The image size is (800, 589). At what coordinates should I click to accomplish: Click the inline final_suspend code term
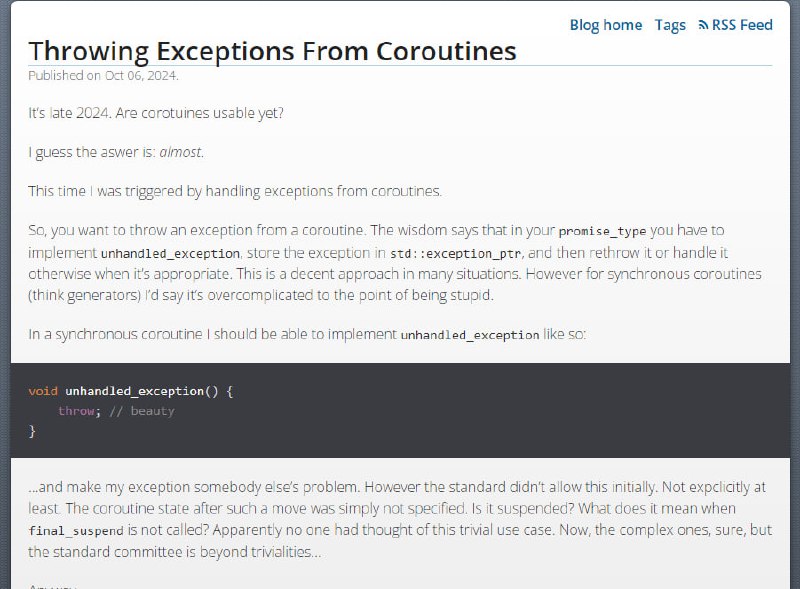[x=76, y=531]
